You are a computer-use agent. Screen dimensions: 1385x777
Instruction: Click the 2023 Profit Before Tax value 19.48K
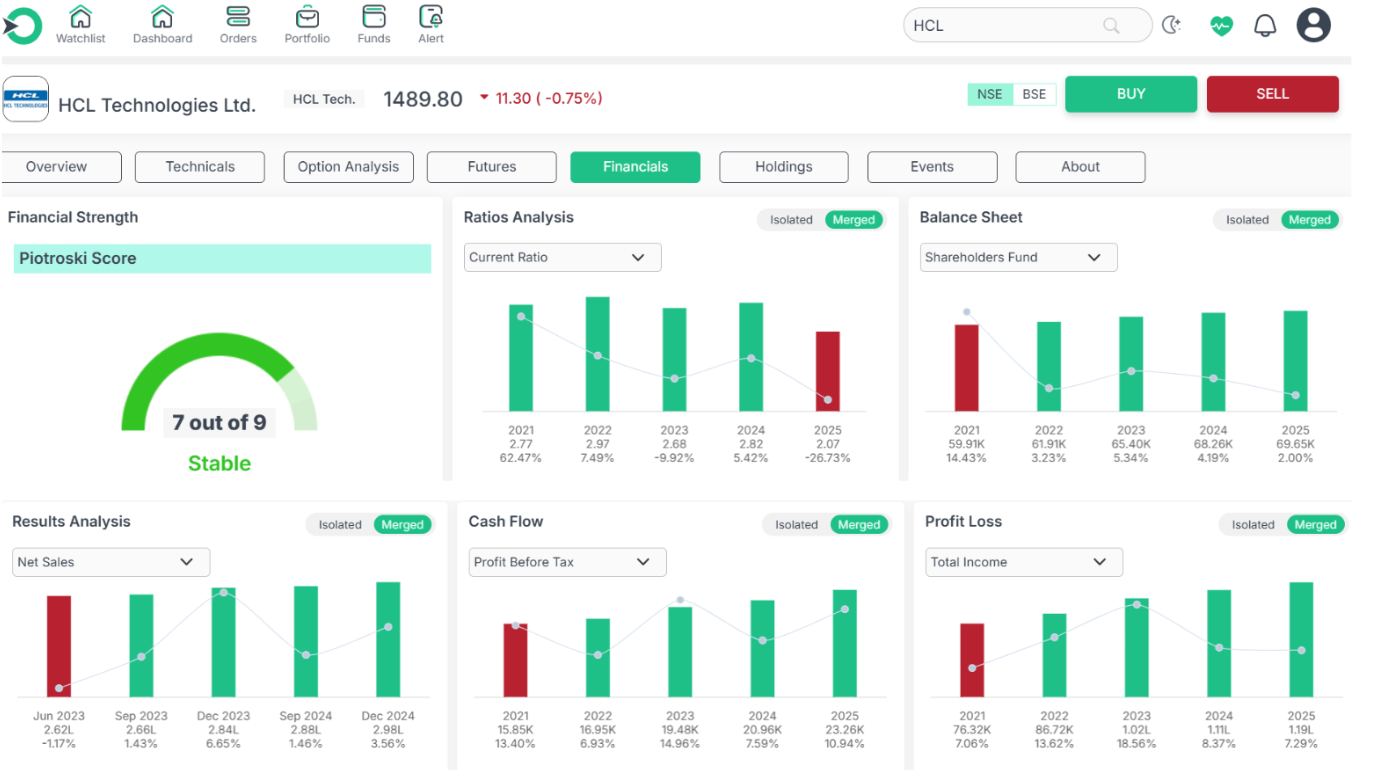(680, 730)
